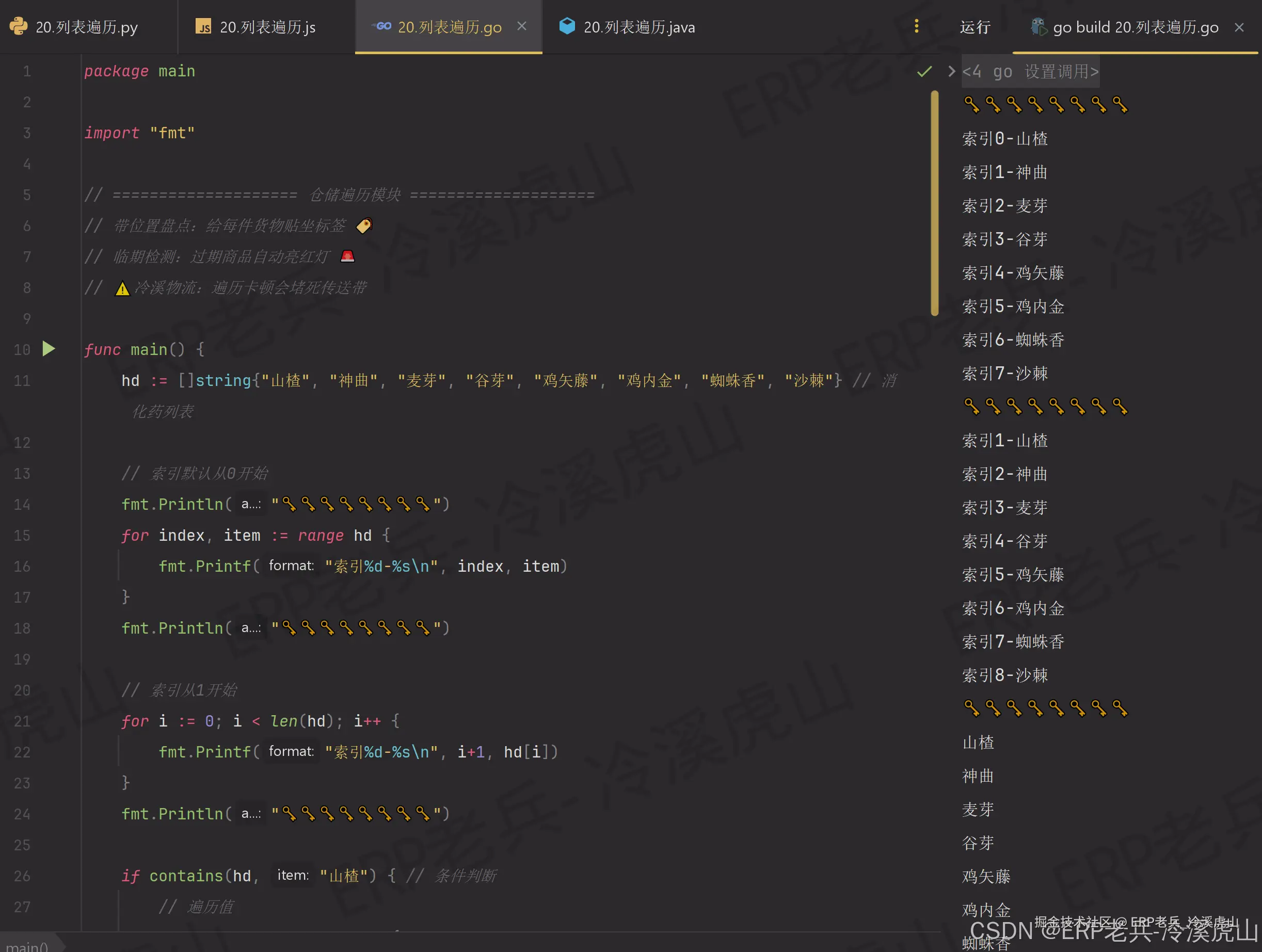
Task: Close the 20.列表遍历.go editor tab
Action: point(521,26)
